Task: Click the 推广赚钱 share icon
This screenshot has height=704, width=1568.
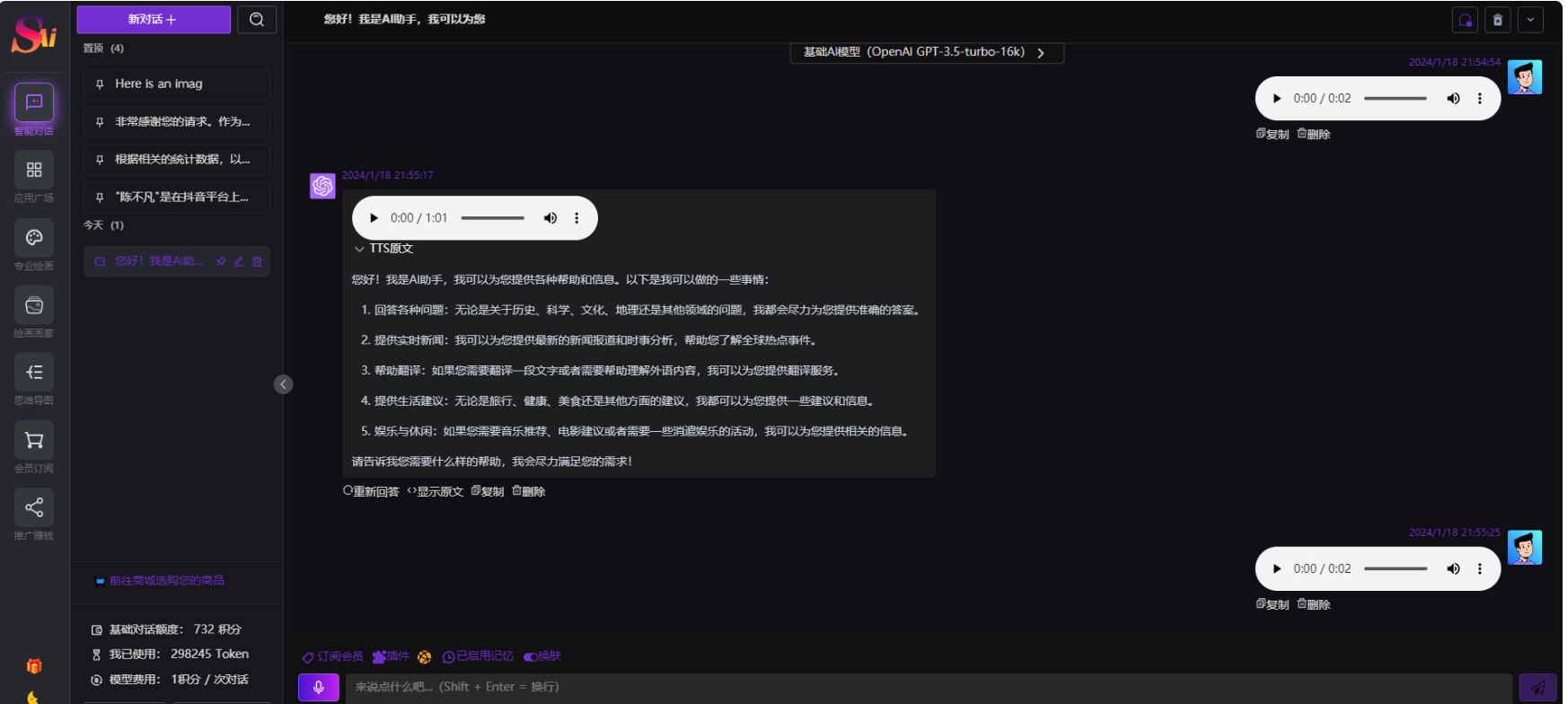Action: 34,507
